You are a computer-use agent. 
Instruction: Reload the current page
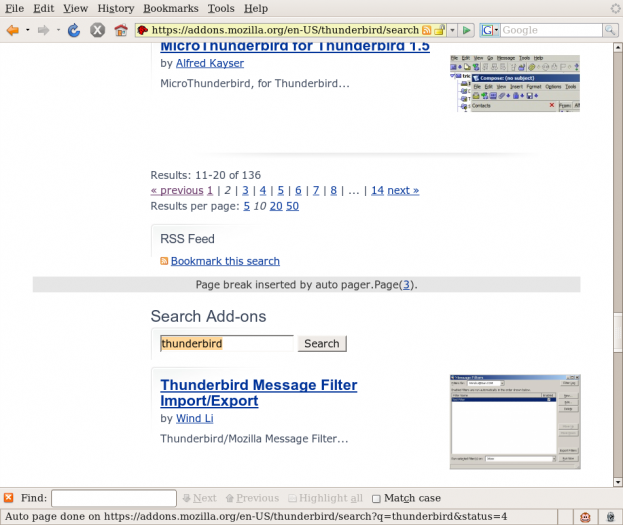pos(74,30)
